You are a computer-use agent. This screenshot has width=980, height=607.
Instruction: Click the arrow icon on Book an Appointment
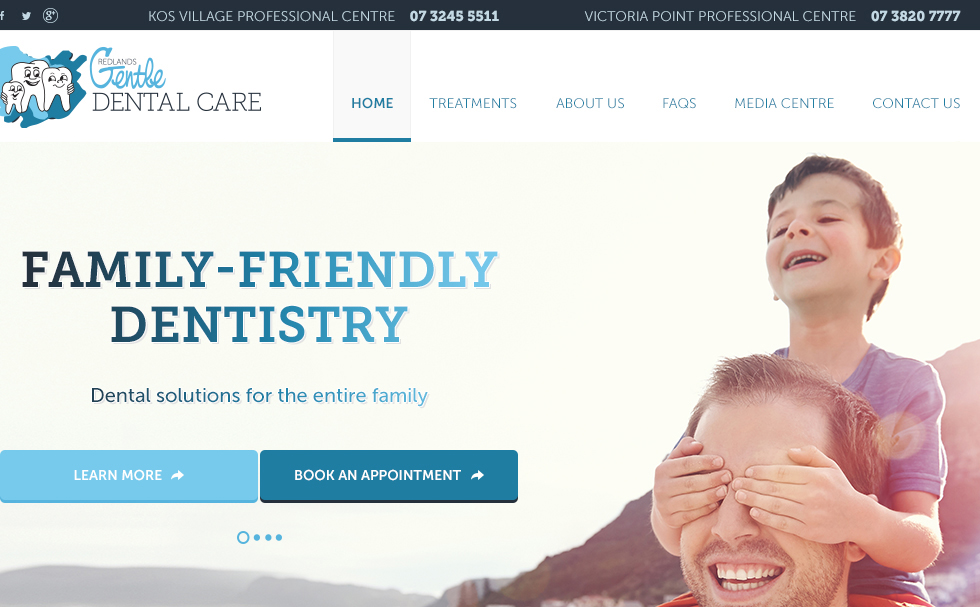[478, 475]
